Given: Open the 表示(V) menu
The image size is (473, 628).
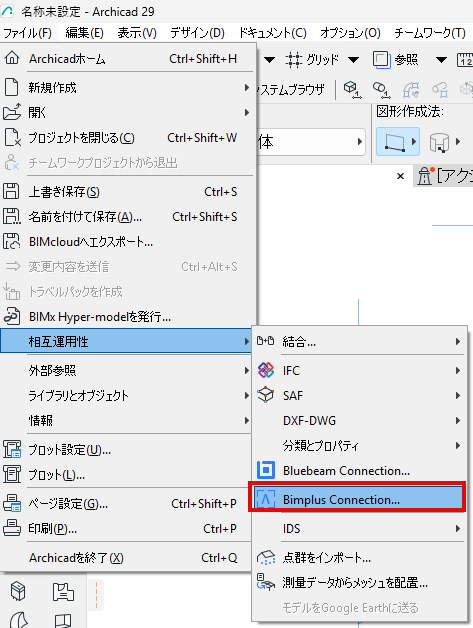Looking at the screenshot, I should [137, 33].
